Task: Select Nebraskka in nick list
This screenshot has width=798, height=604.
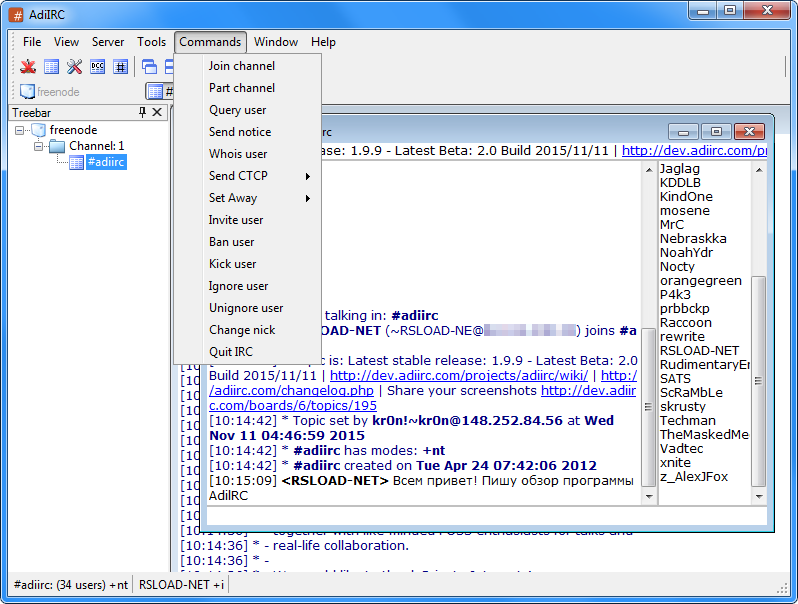Action: [693, 239]
